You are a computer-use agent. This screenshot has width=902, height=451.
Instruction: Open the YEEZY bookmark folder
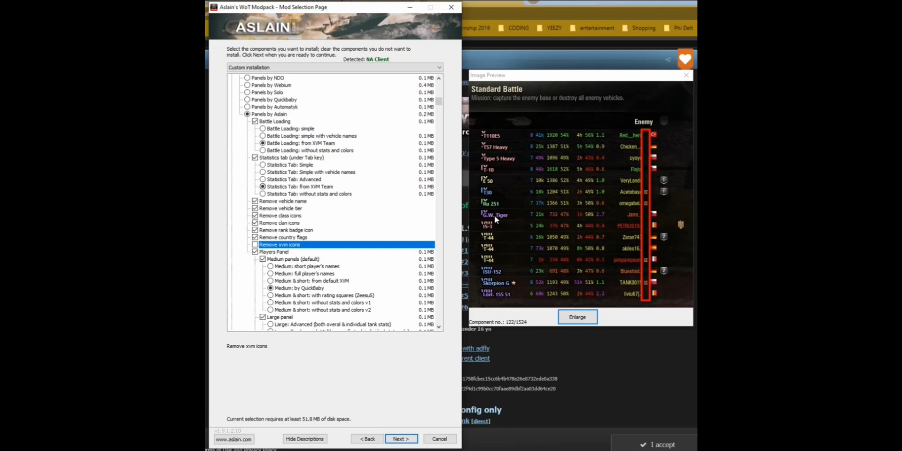pos(549,28)
